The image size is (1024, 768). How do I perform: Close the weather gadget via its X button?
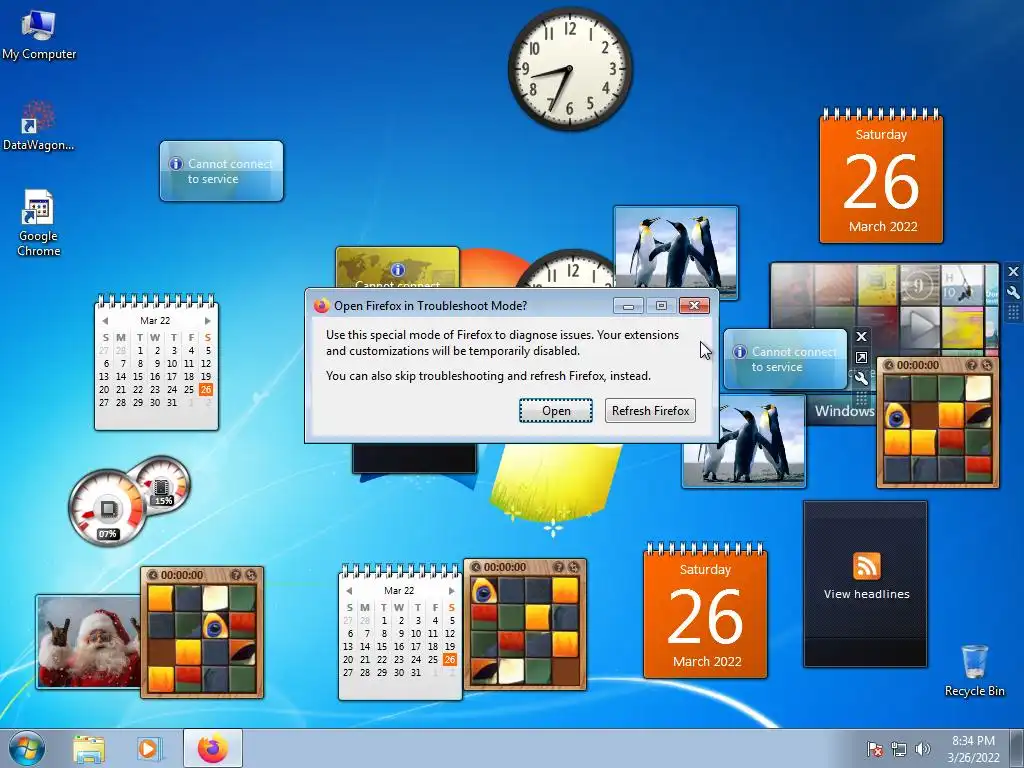coord(861,336)
